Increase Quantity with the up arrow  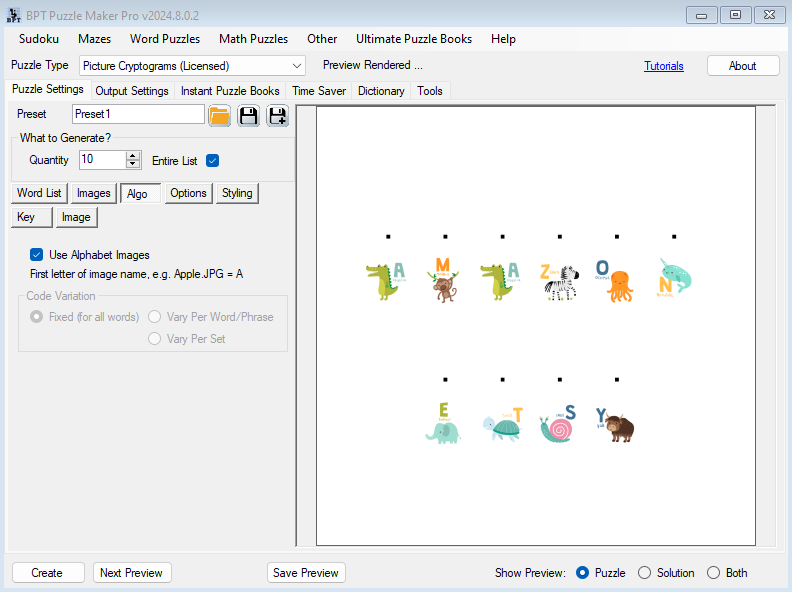coord(133,155)
